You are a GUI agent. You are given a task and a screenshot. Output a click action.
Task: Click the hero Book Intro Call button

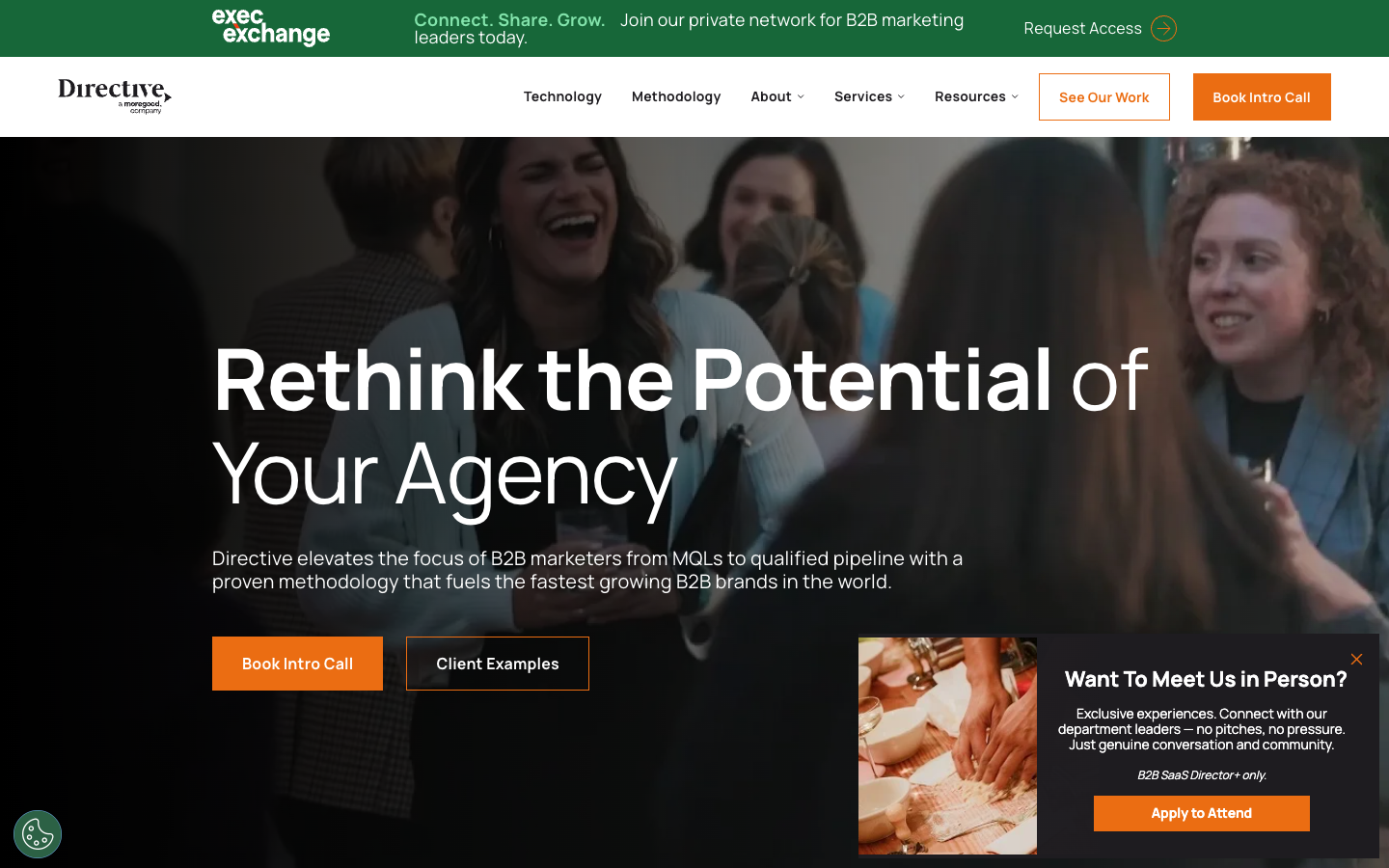tap(297, 664)
